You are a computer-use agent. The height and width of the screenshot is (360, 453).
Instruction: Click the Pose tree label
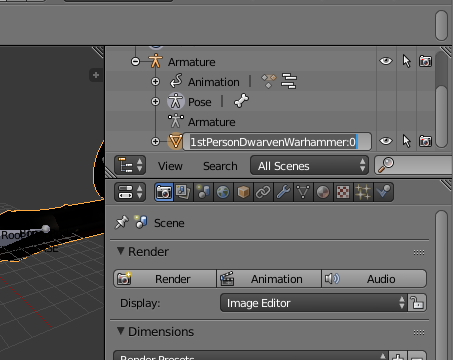pos(200,102)
